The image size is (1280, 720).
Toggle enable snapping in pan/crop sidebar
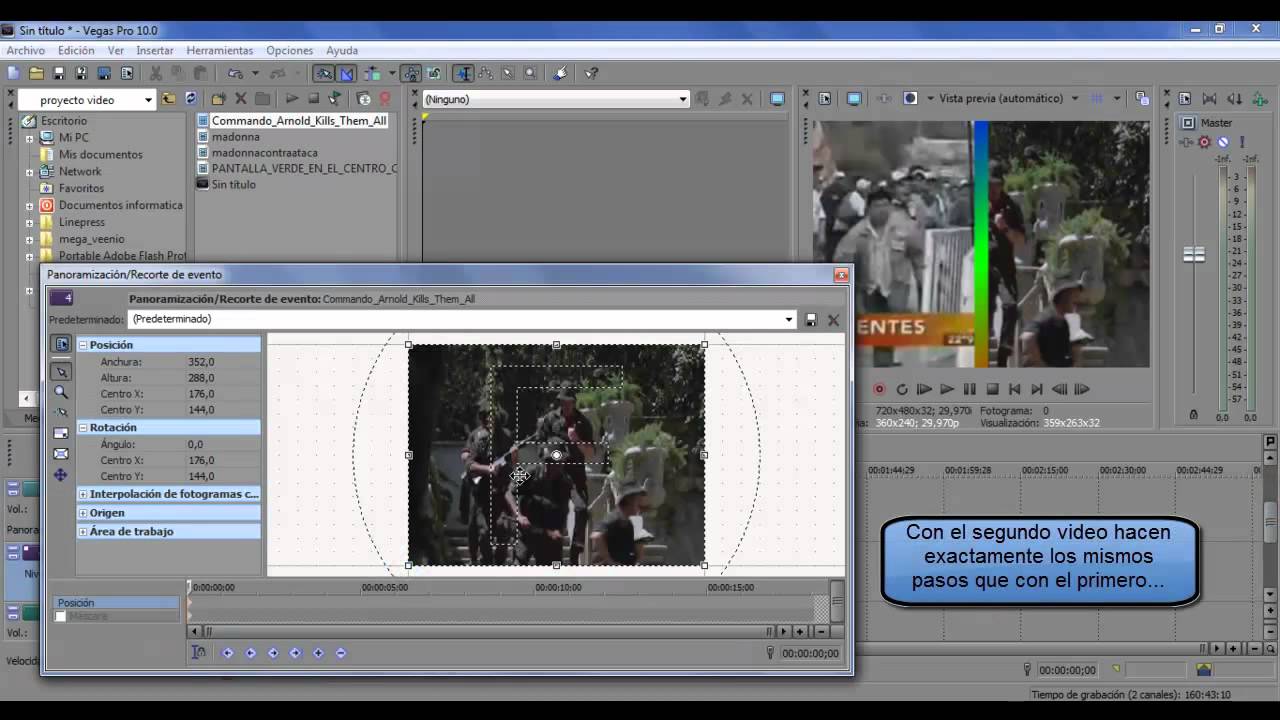click(61, 412)
